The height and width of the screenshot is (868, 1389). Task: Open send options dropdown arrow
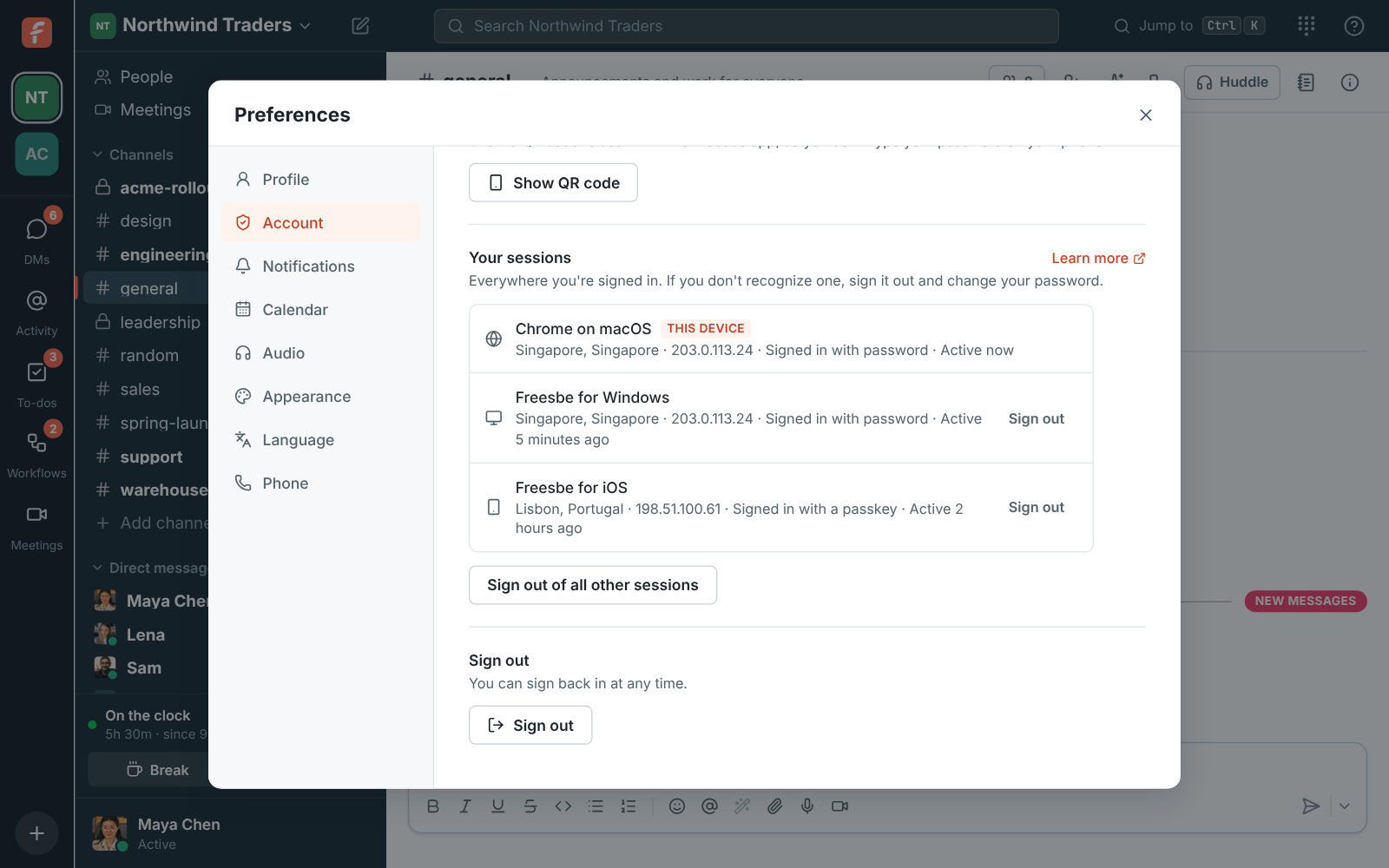1344,806
